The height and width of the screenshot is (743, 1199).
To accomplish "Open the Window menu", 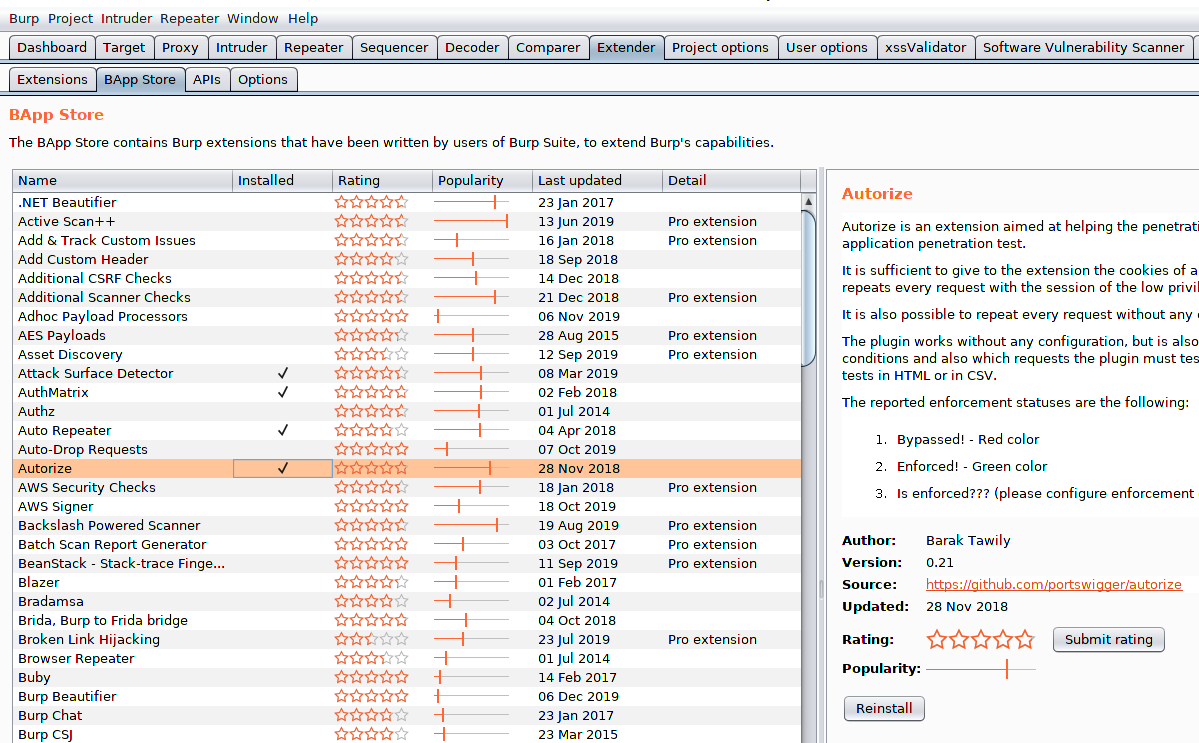I will (x=252, y=18).
